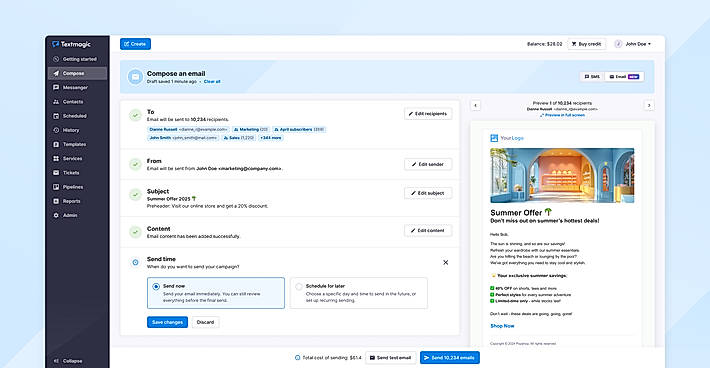Viewport: 710px width, 368px height.
Task: Click the Send time clock icon
Action: pyautogui.click(x=135, y=263)
